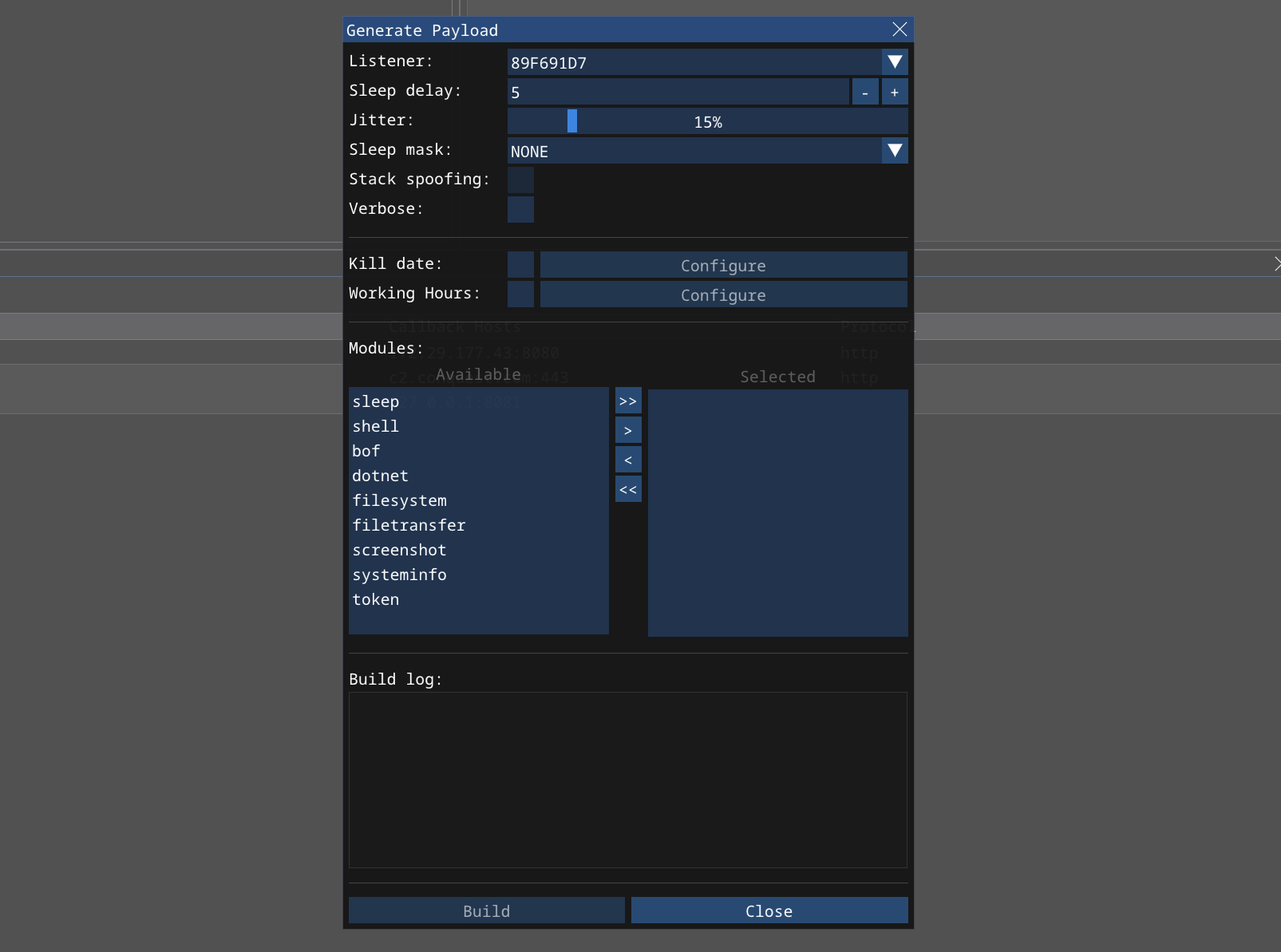Enable the Kill date option

click(x=520, y=264)
